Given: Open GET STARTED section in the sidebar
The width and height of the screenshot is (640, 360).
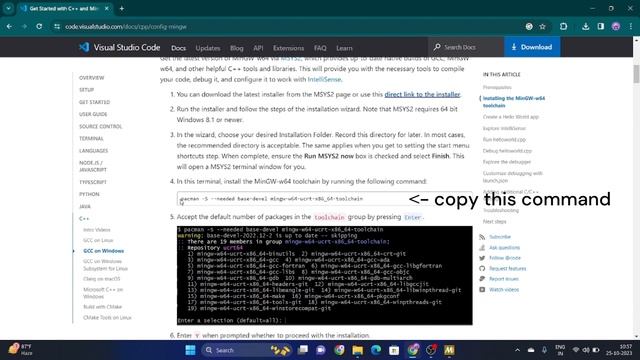Looking at the screenshot, I should 94,102.
